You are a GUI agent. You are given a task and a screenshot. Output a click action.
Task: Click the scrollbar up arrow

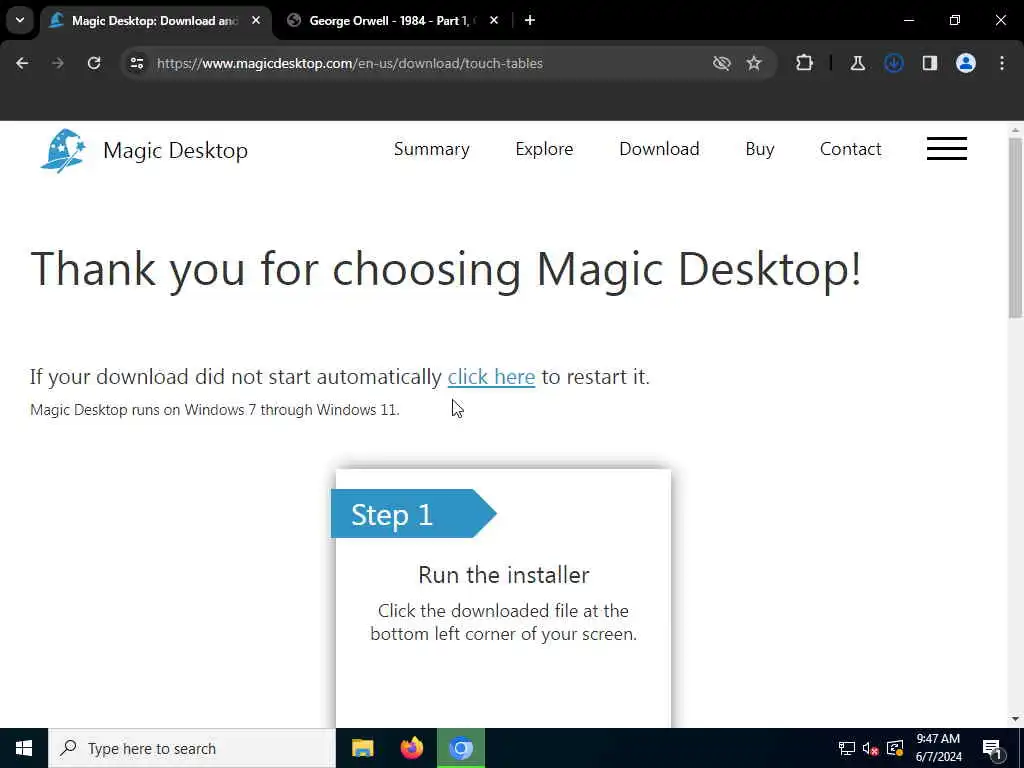click(x=1016, y=130)
